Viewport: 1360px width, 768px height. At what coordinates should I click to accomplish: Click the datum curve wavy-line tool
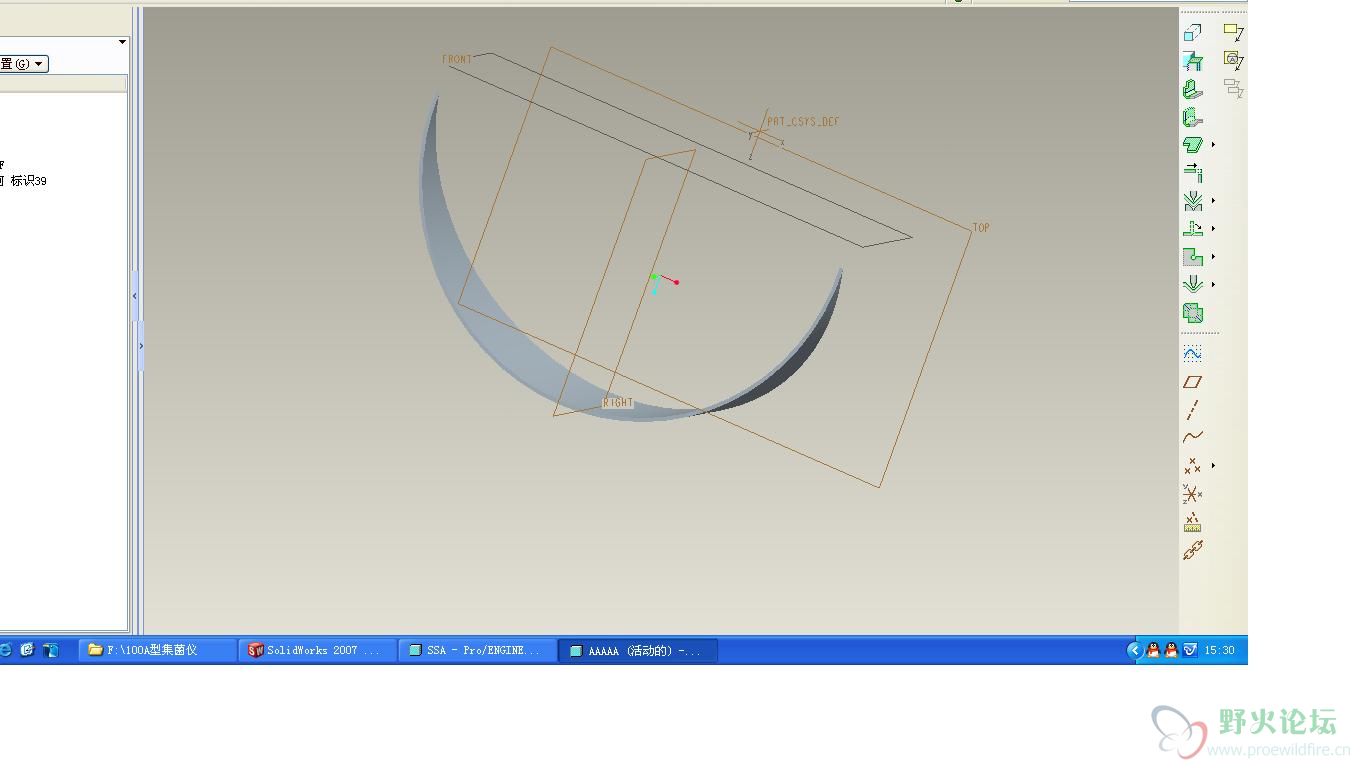(1192, 437)
